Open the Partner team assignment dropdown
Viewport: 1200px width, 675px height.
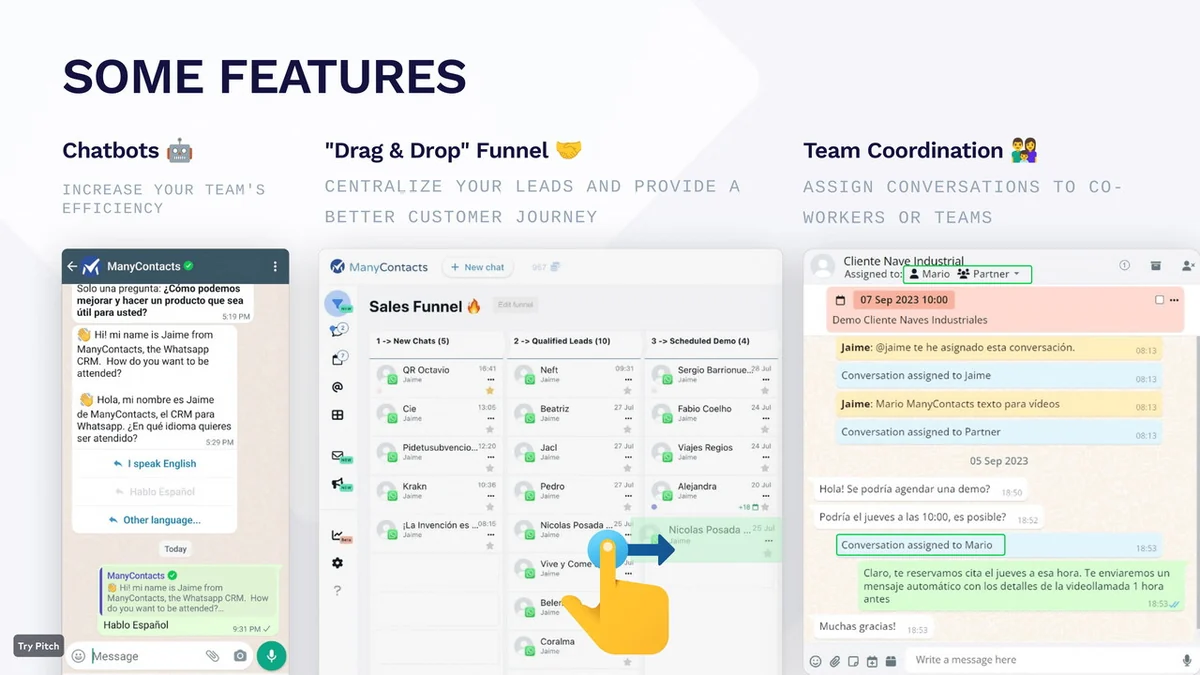click(x=990, y=274)
